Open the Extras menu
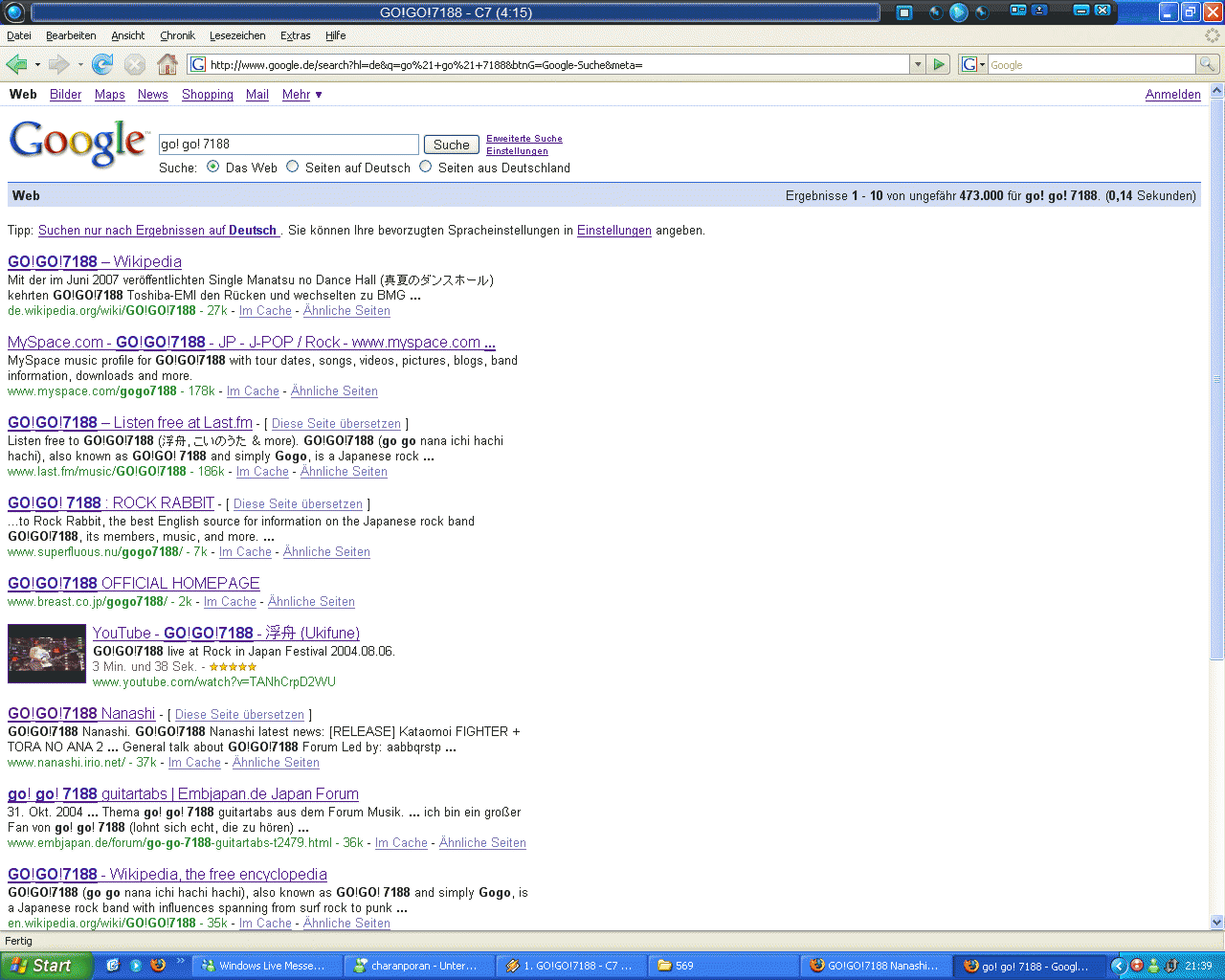 pos(296,35)
